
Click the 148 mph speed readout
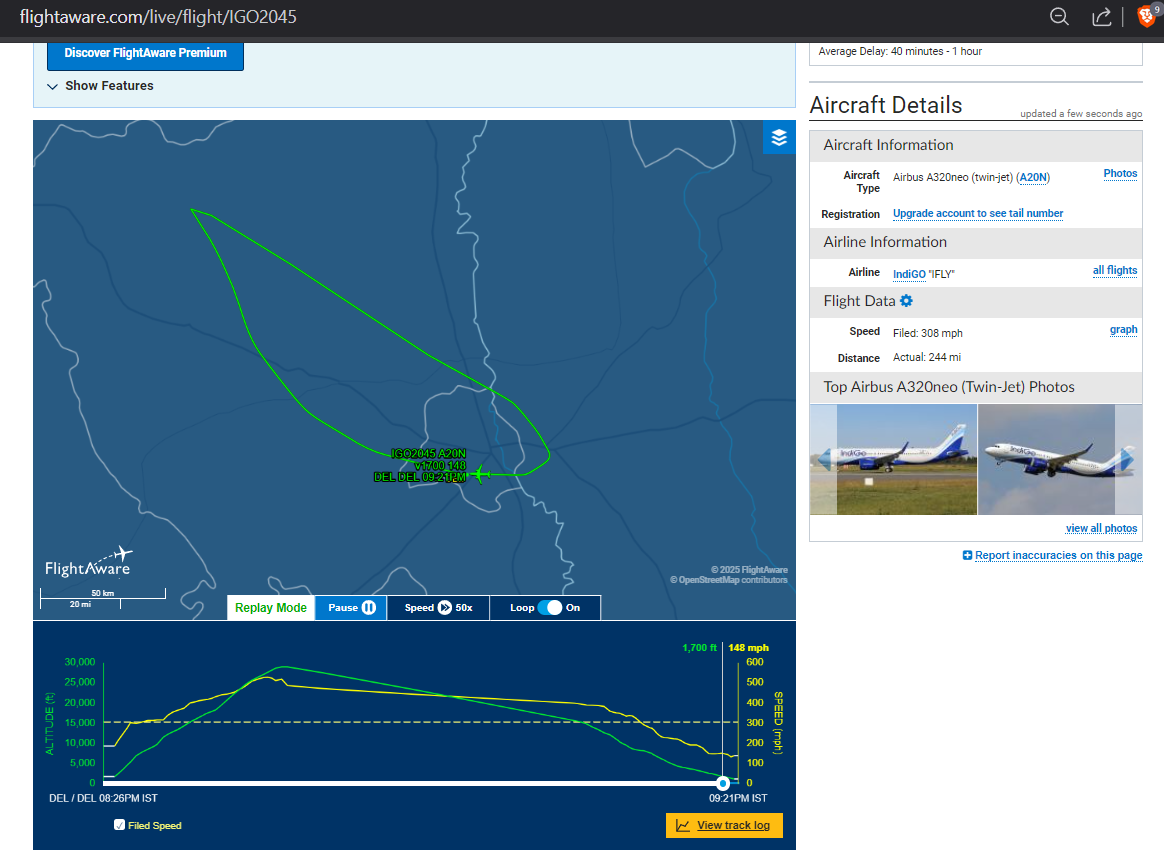748,648
